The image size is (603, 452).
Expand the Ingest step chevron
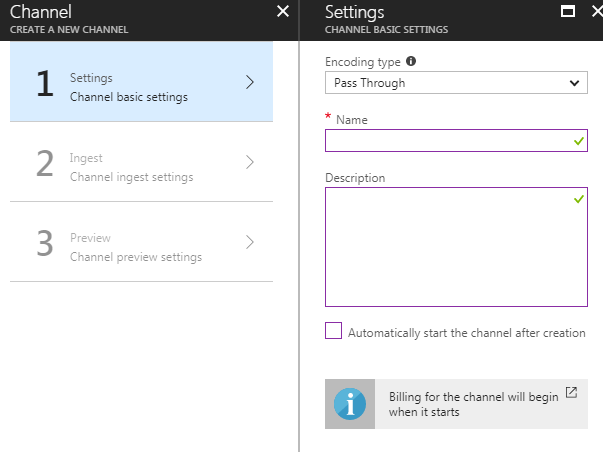coord(250,162)
